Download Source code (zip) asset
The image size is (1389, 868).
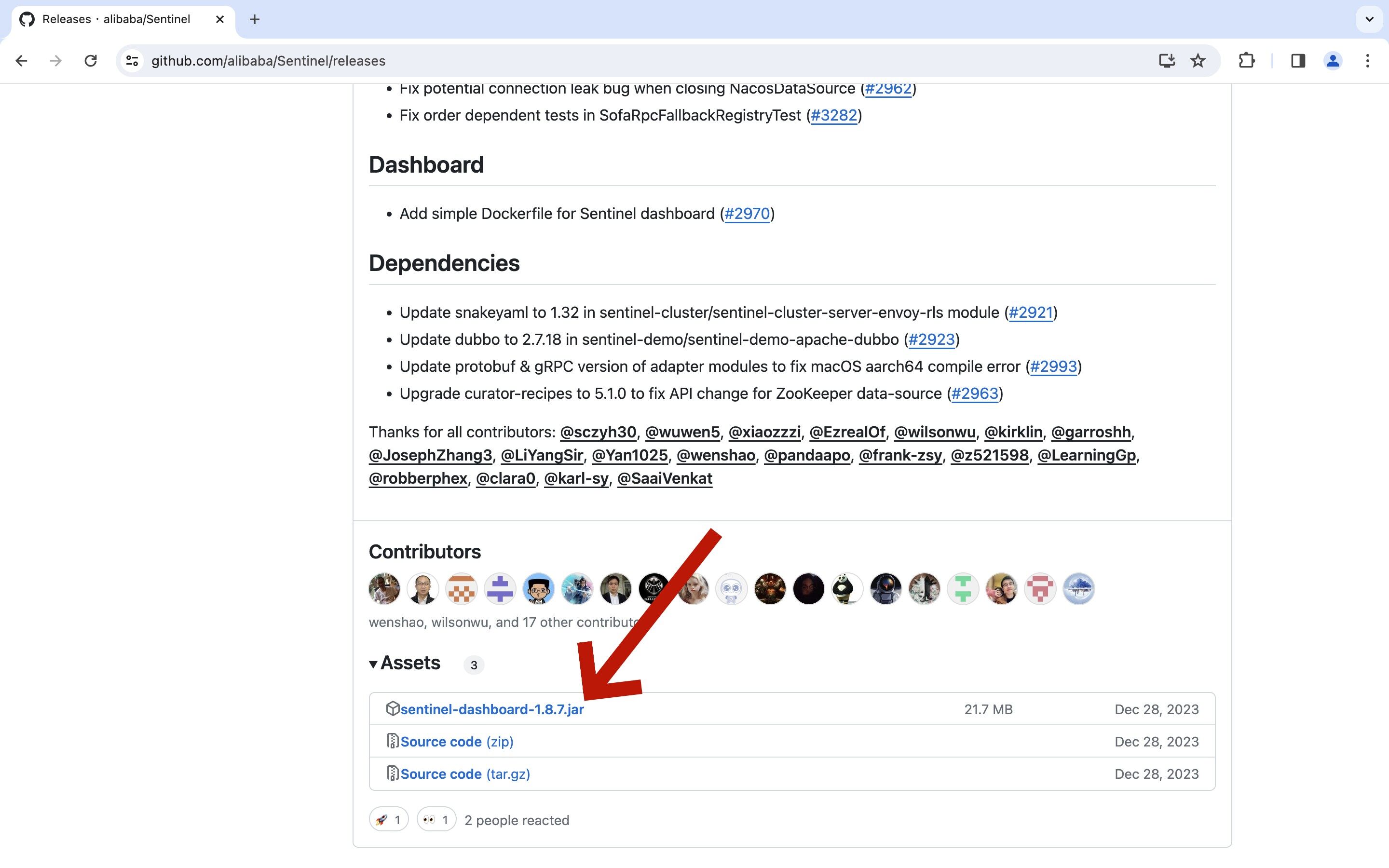point(456,742)
